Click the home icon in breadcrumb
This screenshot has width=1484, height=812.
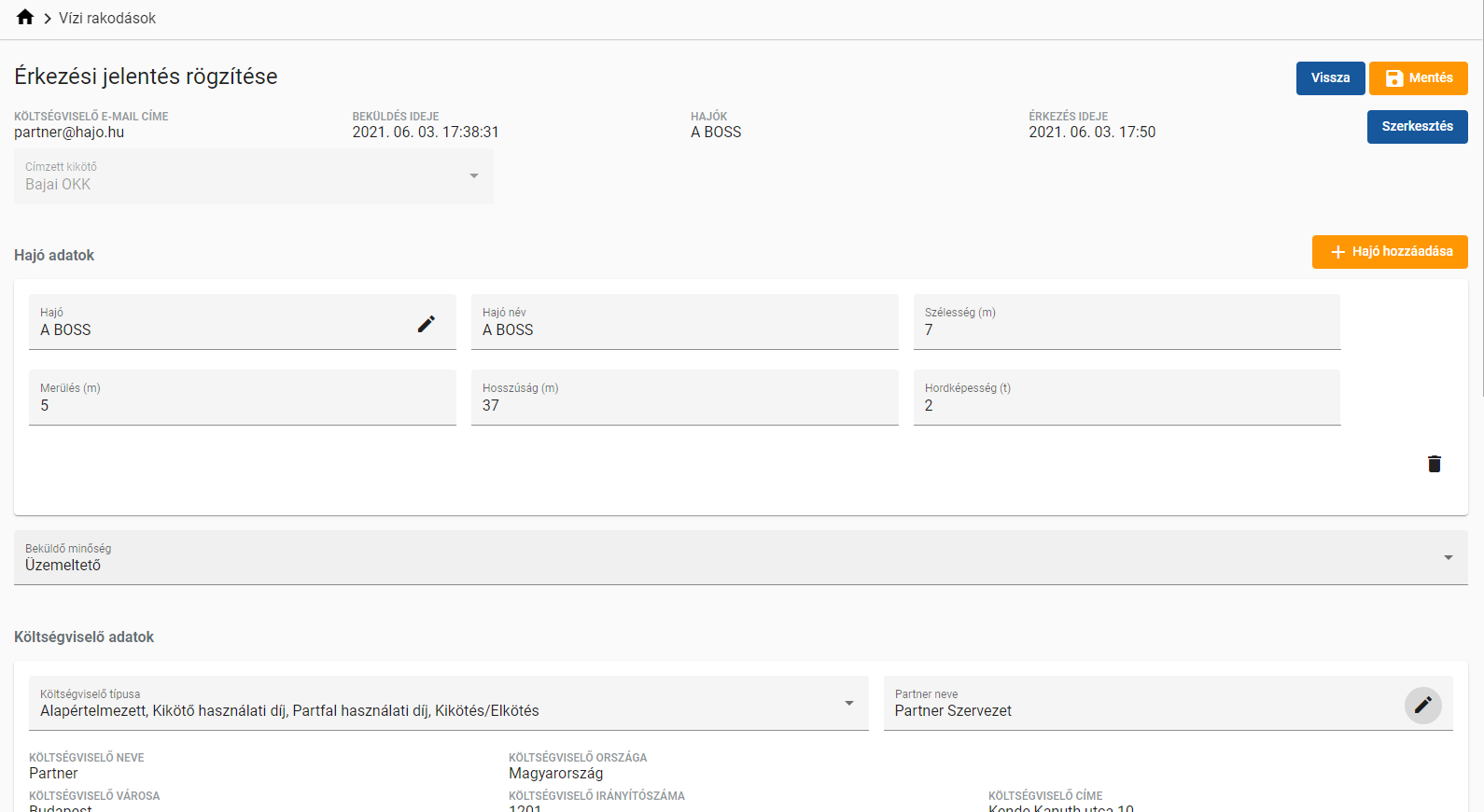(25, 18)
